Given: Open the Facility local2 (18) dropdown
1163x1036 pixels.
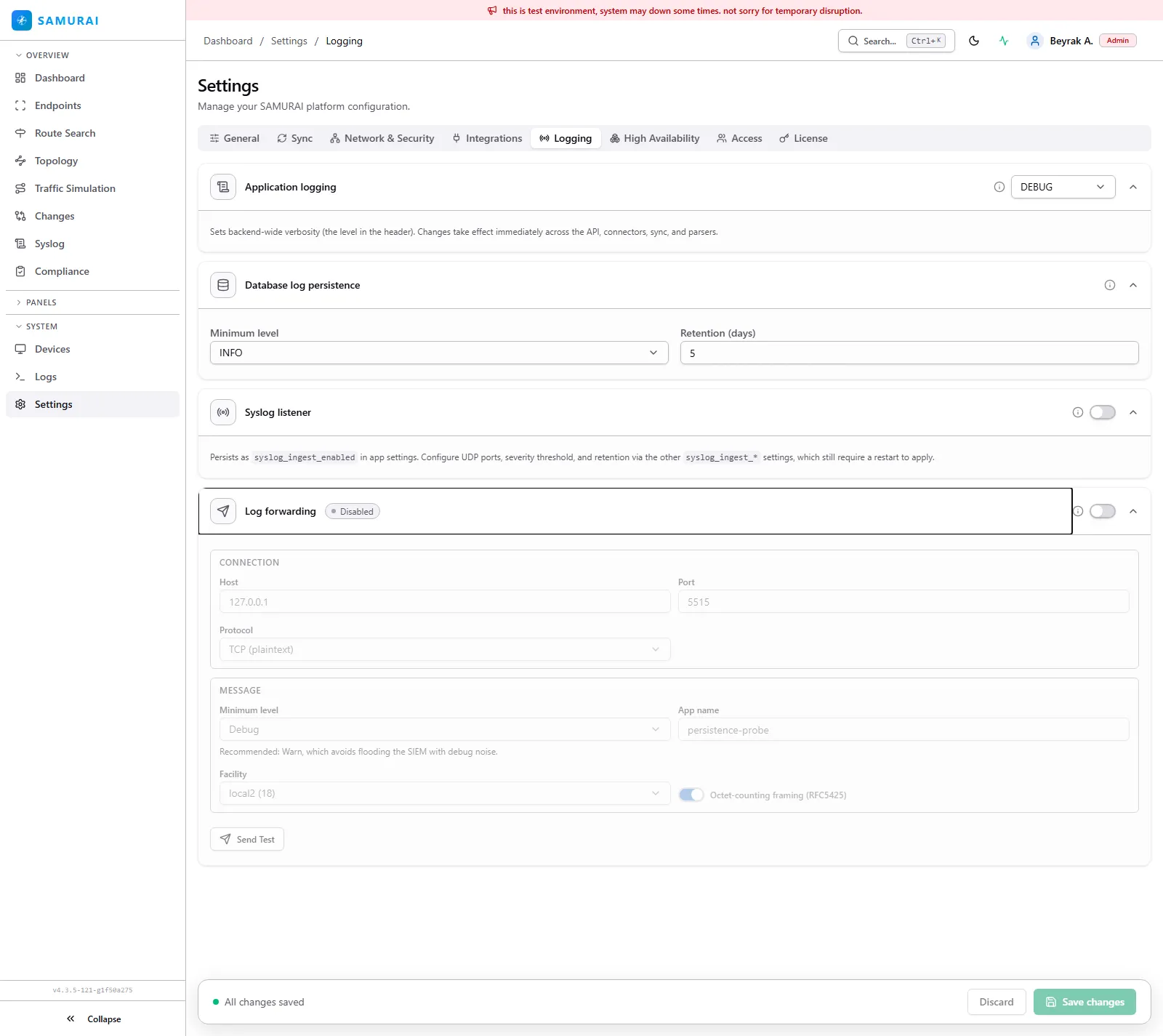Looking at the screenshot, I should 445,793.
